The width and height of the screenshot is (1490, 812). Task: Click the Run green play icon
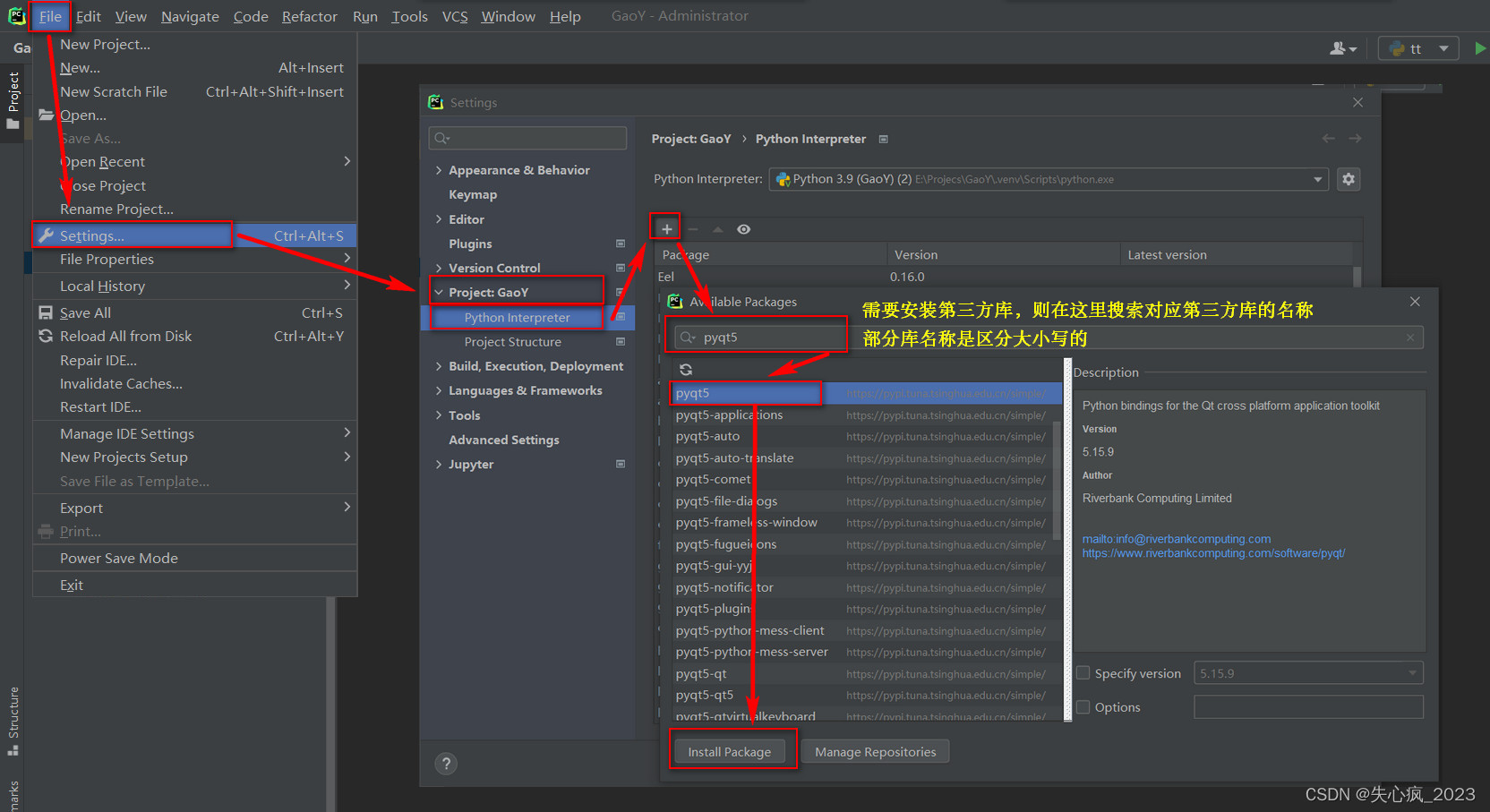(x=1480, y=48)
